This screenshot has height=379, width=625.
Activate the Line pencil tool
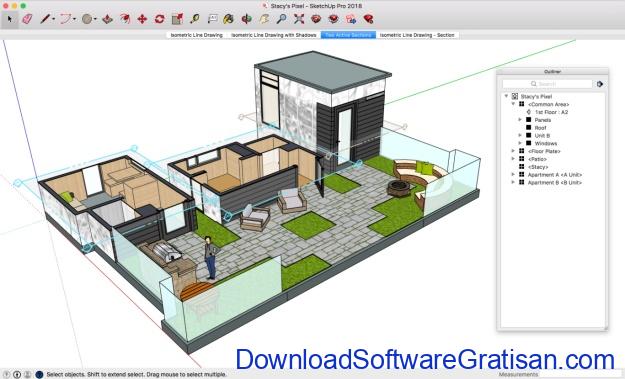(x=45, y=19)
